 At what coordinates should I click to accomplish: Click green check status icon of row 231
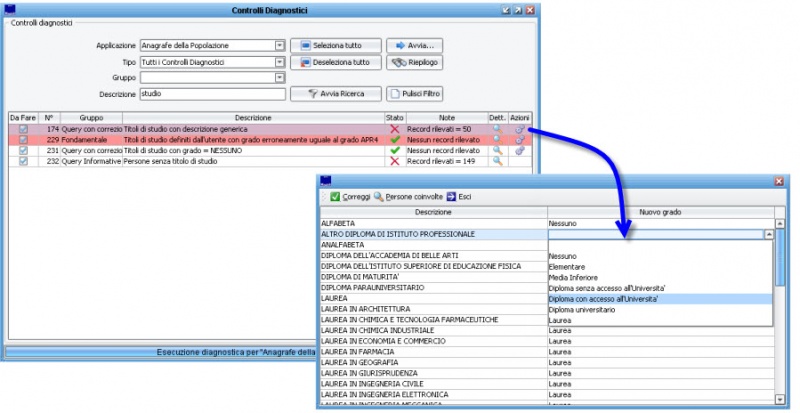[x=394, y=151]
